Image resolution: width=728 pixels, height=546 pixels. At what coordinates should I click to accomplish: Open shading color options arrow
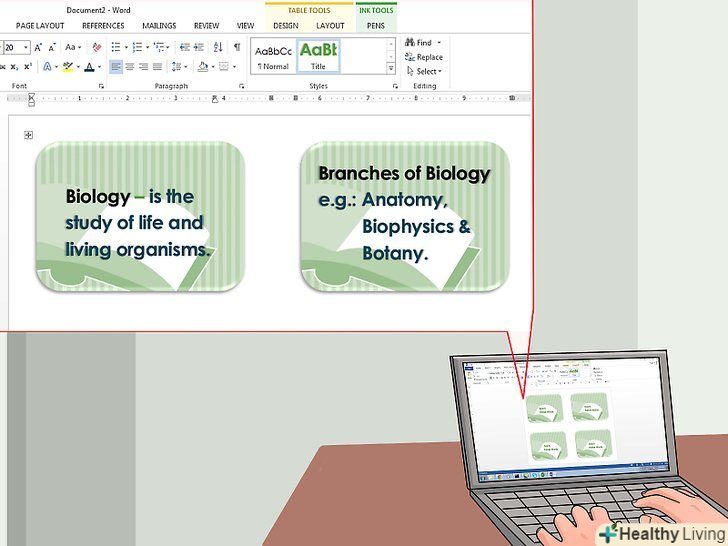point(213,67)
